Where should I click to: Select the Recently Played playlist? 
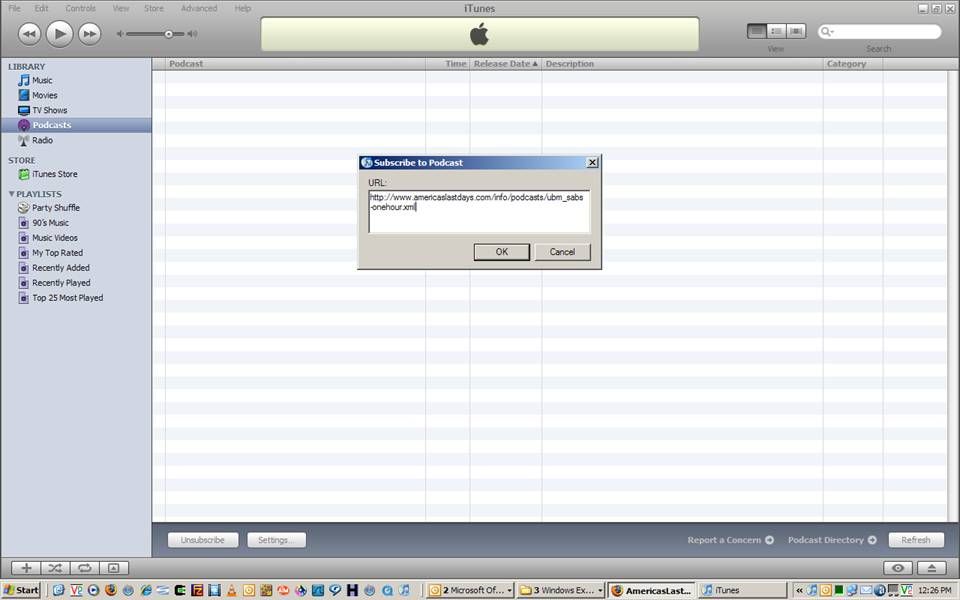pos(76,283)
